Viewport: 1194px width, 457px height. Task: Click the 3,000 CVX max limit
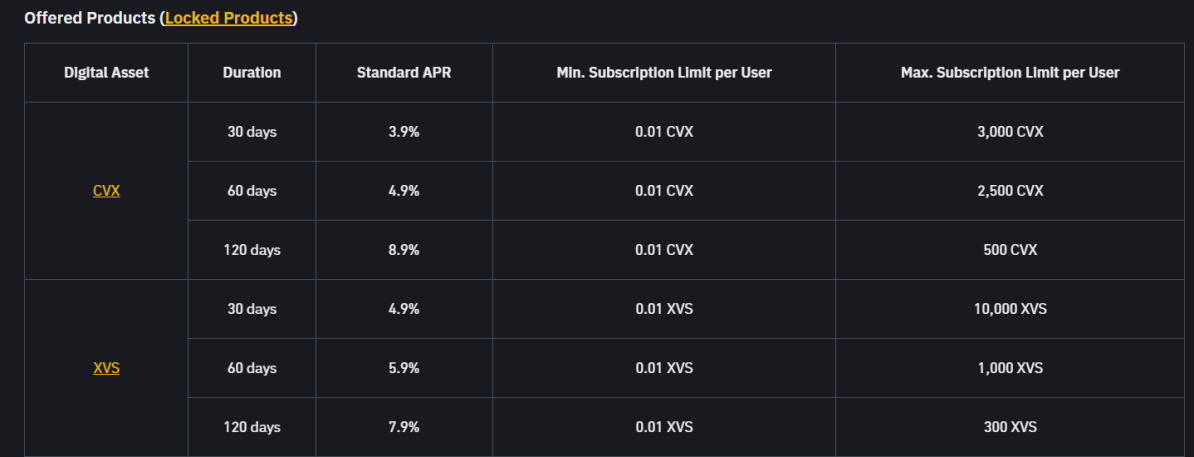(x=1010, y=132)
